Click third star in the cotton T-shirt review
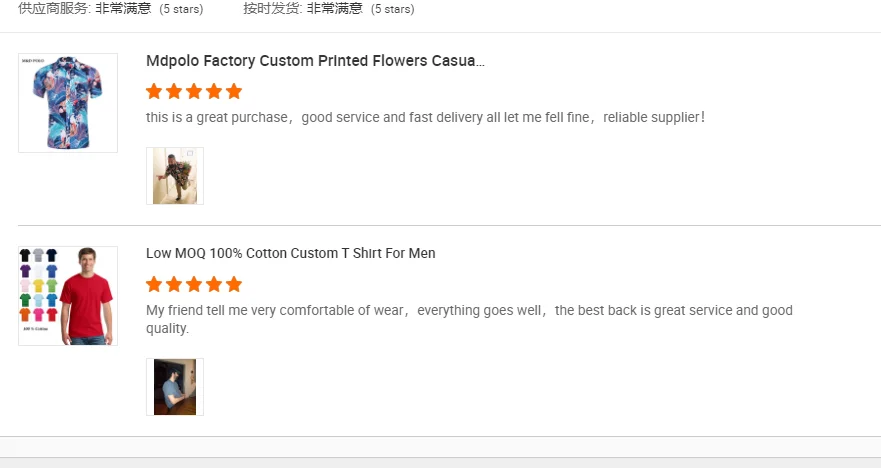881x468 pixels. [194, 284]
